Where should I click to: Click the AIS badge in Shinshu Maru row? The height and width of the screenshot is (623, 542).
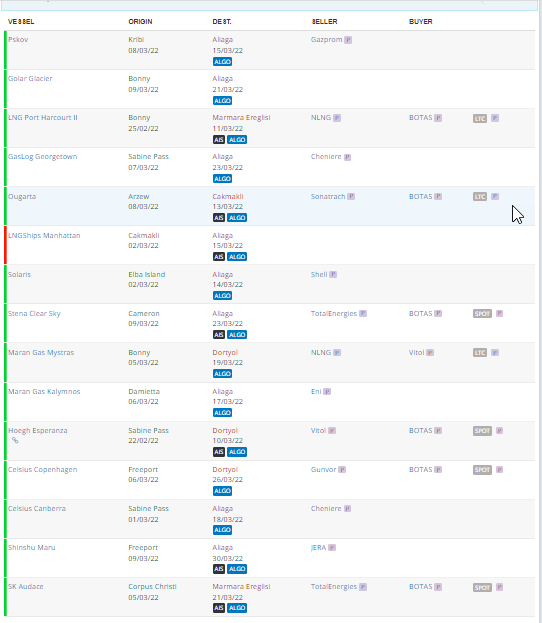click(219, 569)
